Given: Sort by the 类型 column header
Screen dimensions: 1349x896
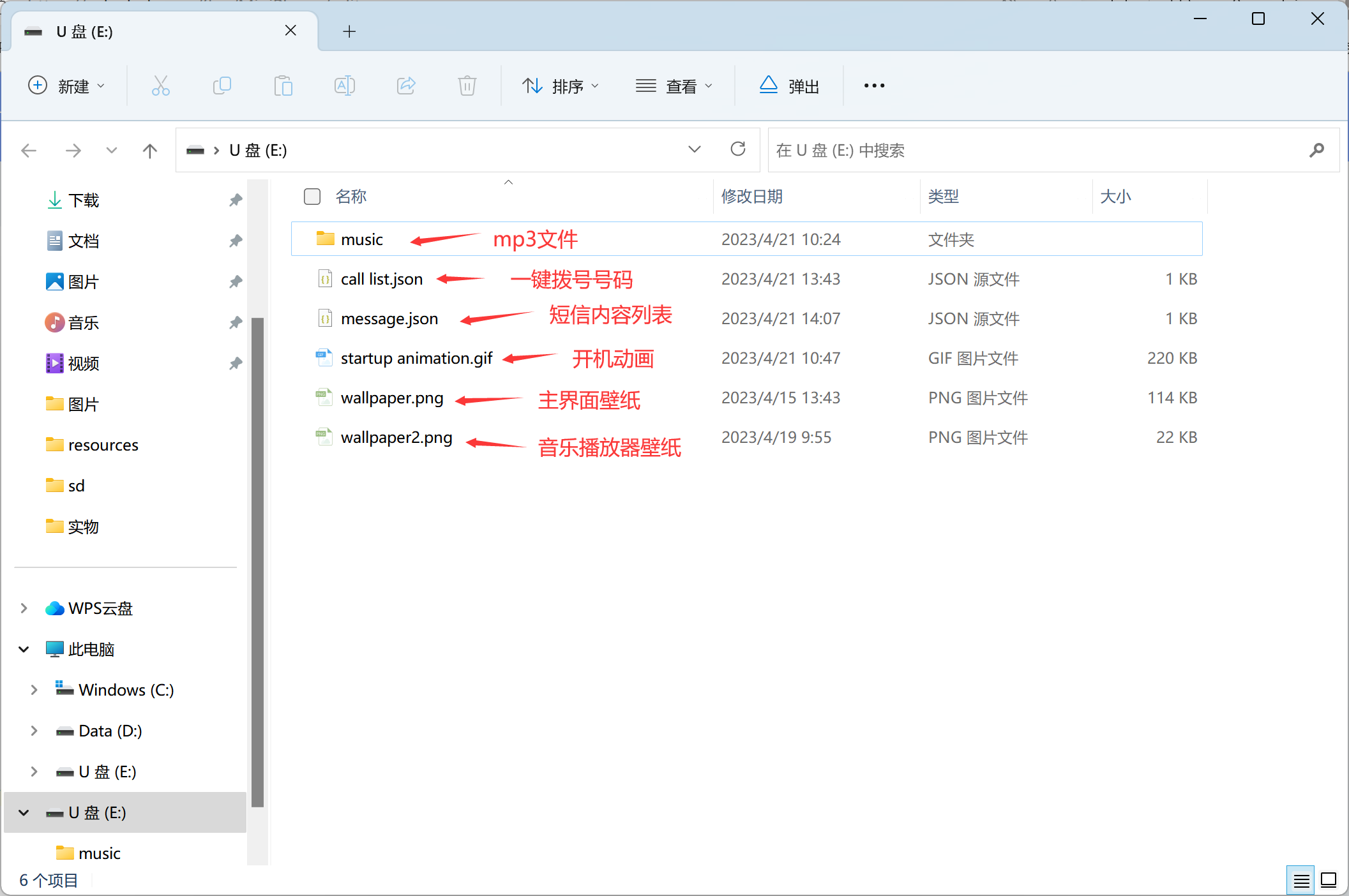Looking at the screenshot, I should pos(944,197).
